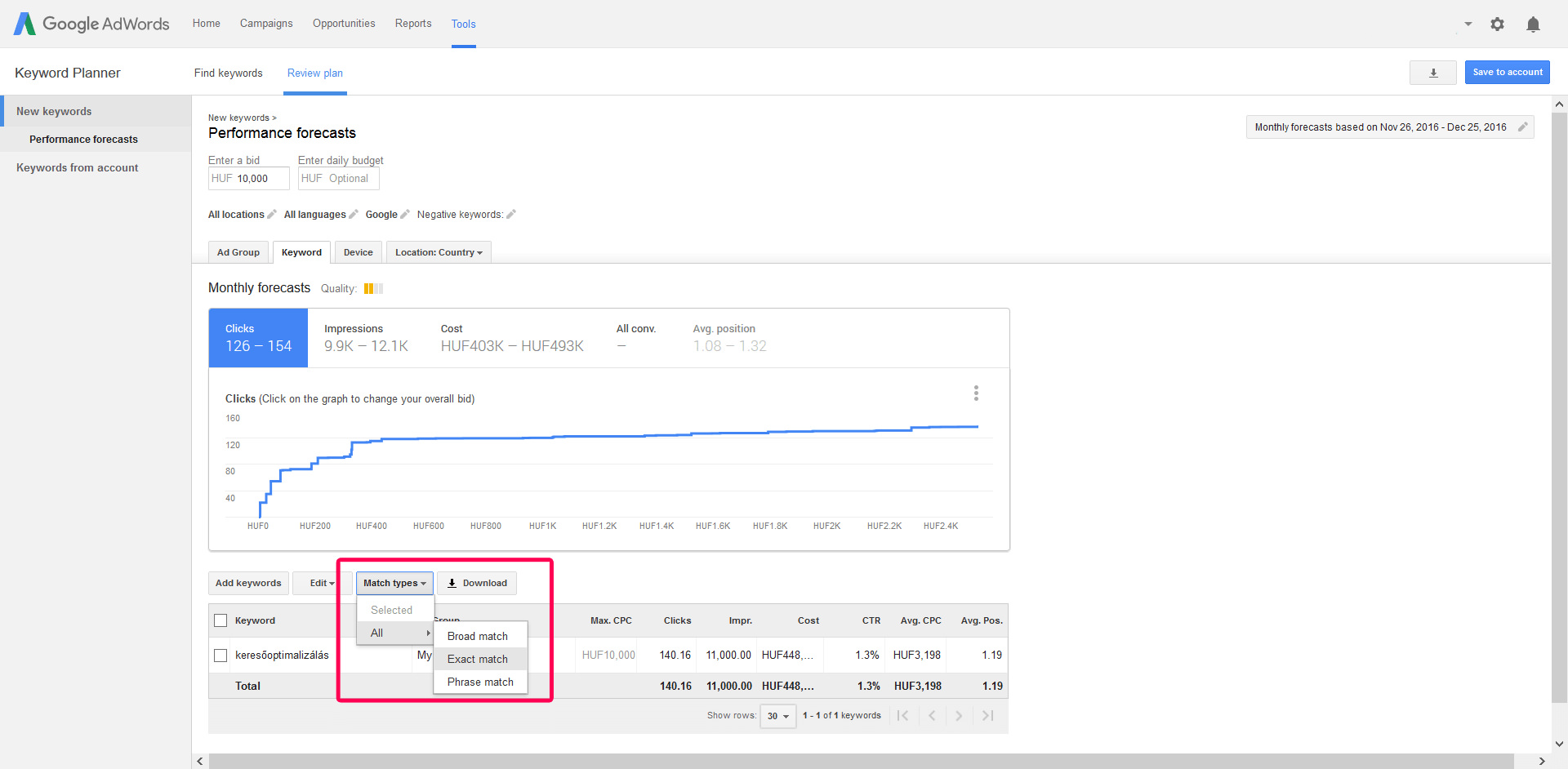Click the Save to account button
The image size is (1568, 769).
(x=1508, y=72)
